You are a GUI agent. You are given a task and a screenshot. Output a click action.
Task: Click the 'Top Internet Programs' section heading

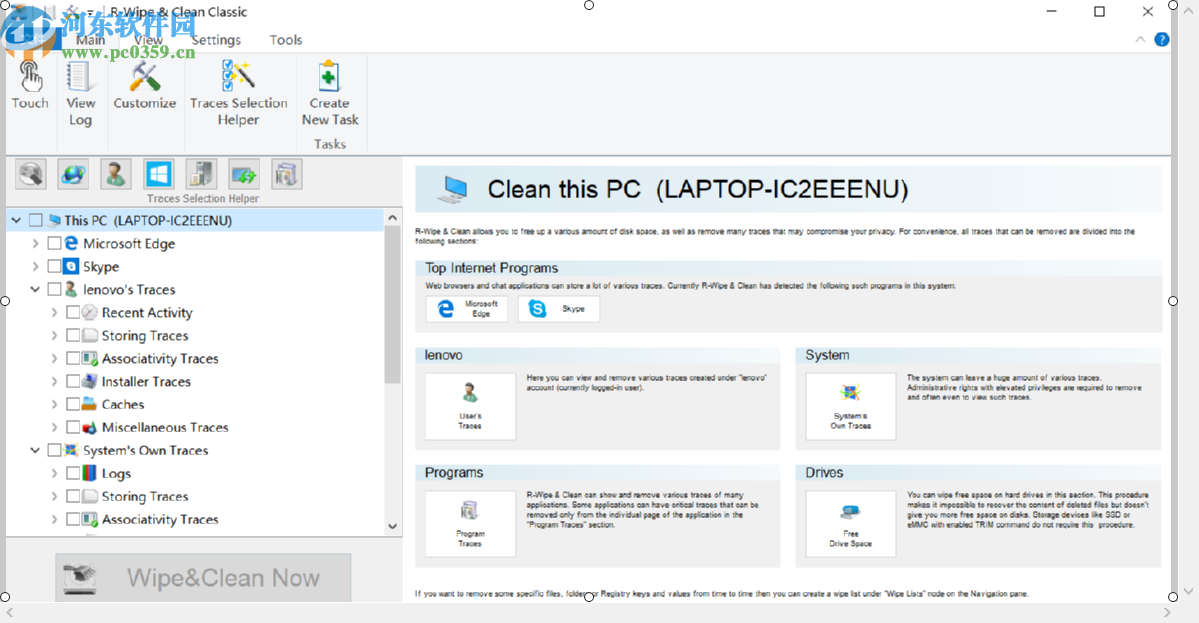click(x=492, y=268)
